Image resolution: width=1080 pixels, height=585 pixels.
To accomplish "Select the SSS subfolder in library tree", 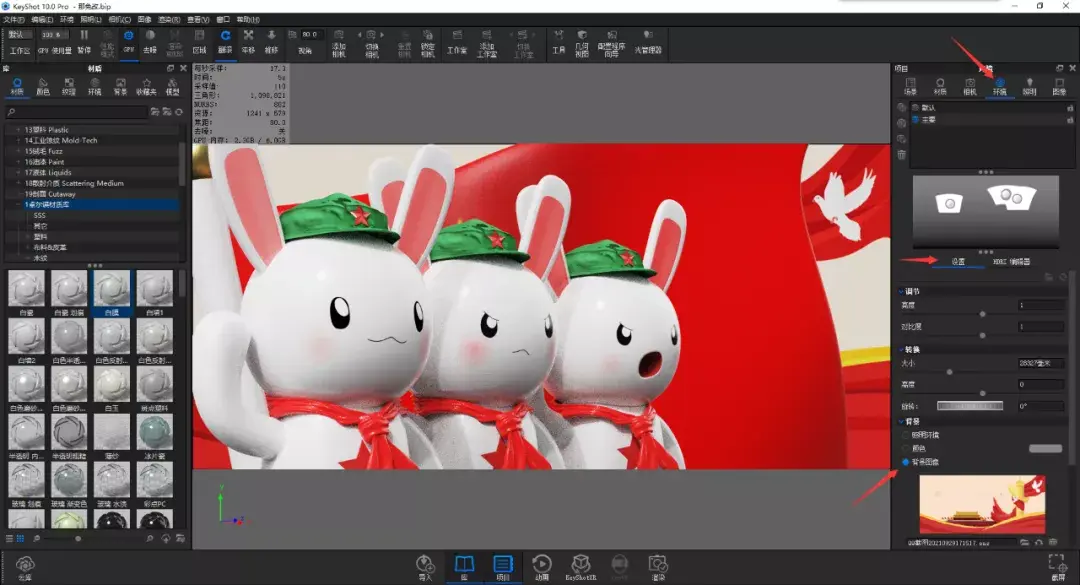I will pyautogui.click(x=39, y=216).
